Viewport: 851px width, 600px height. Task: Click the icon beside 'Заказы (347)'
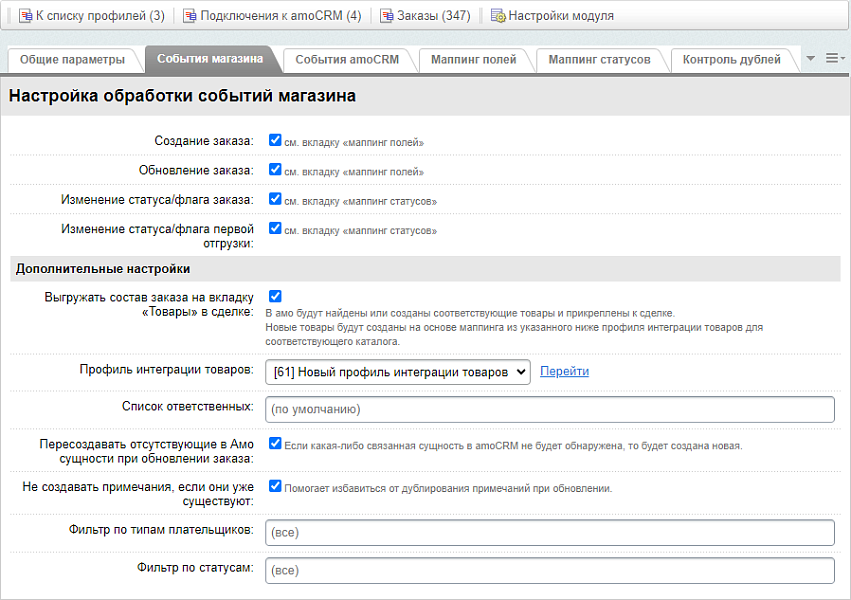point(386,16)
